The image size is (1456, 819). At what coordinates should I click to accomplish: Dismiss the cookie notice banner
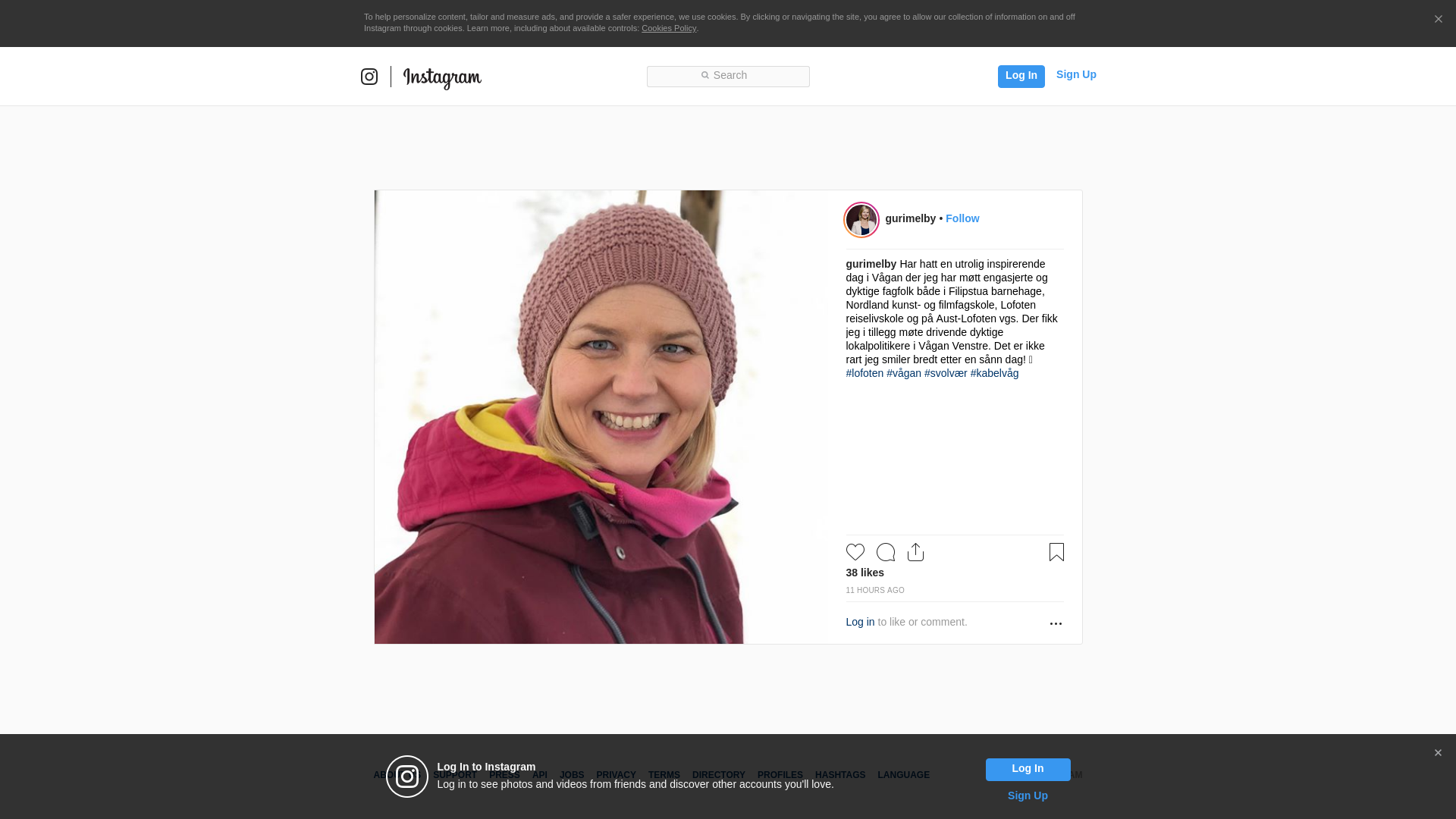click(x=1438, y=20)
